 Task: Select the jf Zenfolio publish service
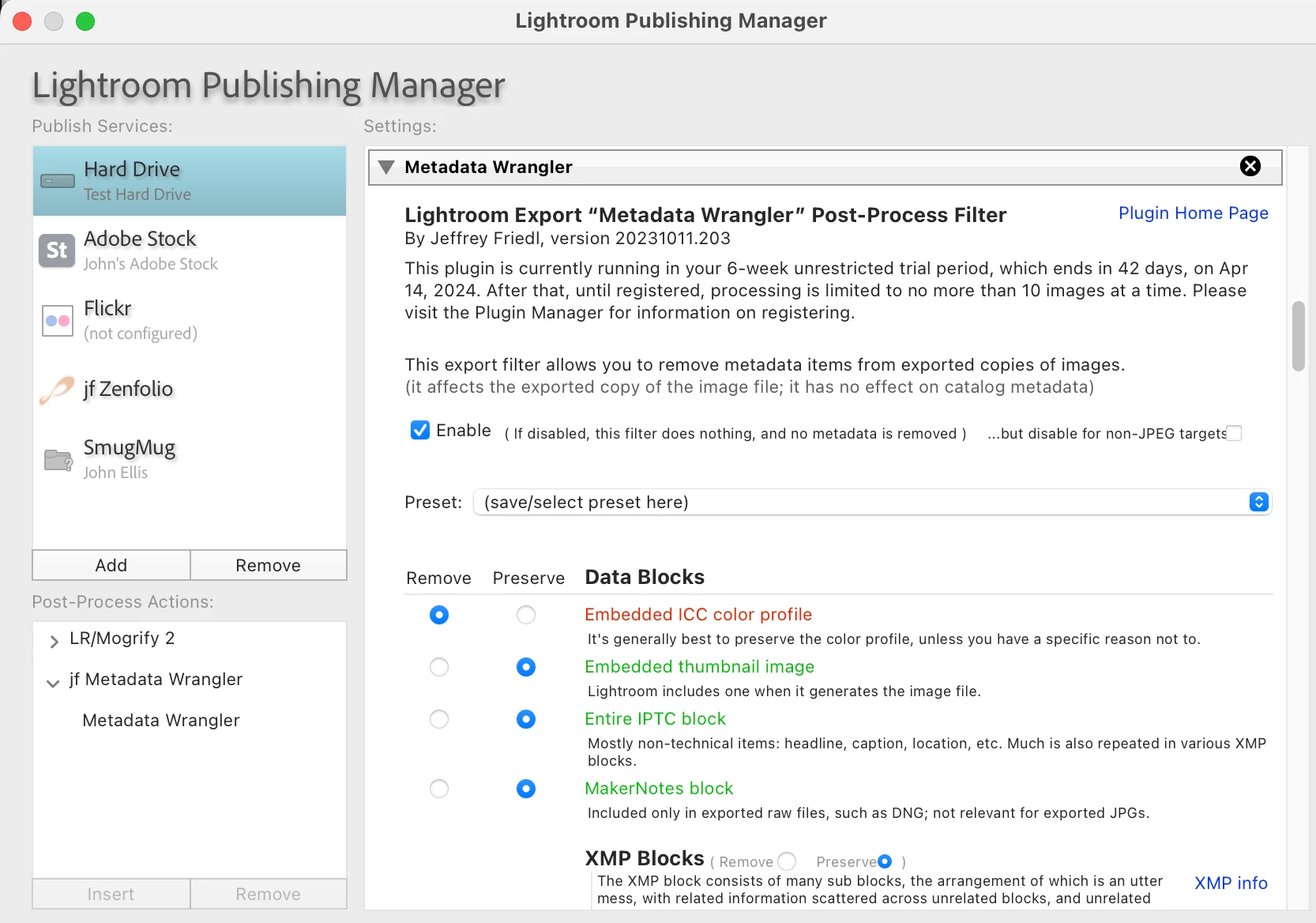point(190,389)
